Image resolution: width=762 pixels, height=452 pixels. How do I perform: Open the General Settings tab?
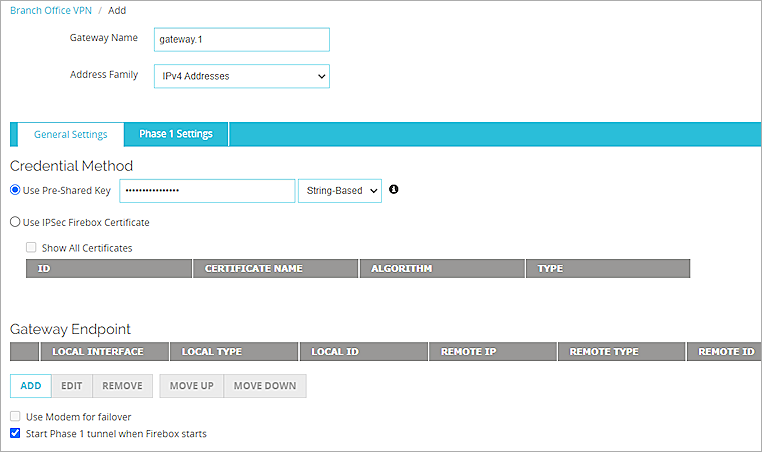(x=70, y=134)
